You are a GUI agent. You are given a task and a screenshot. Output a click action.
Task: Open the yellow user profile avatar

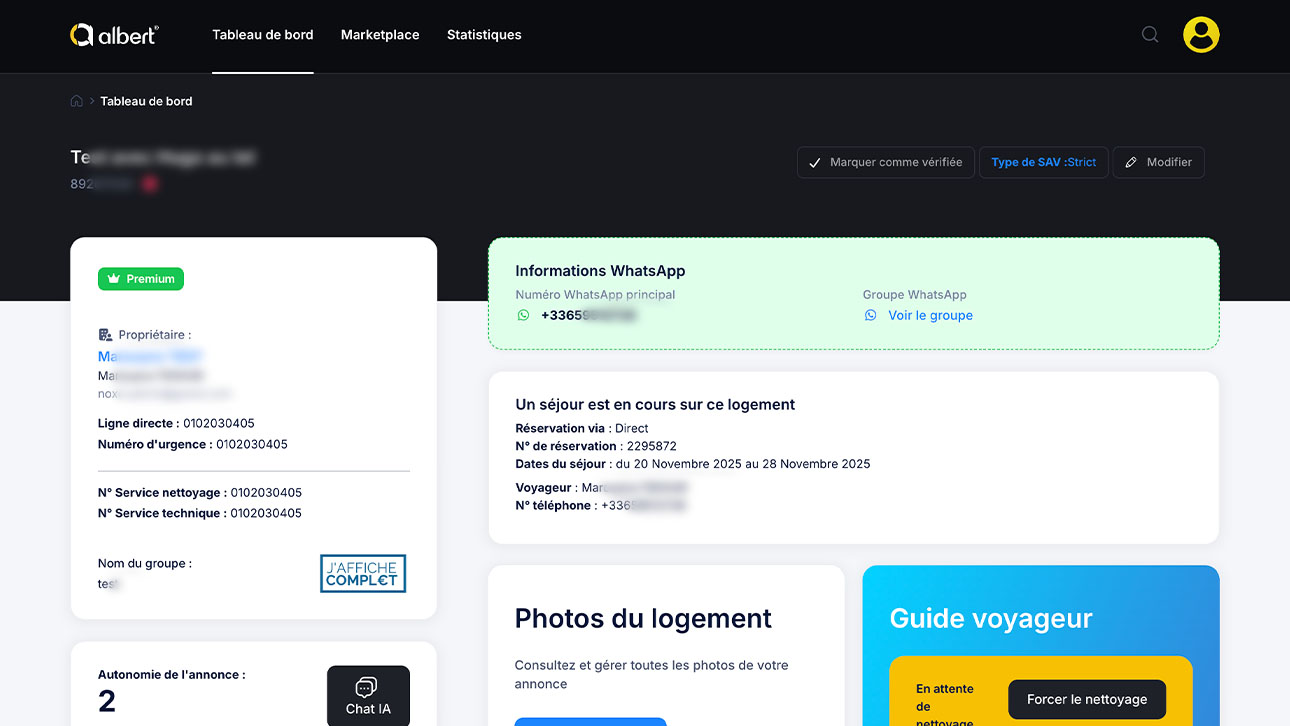pos(1201,35)
